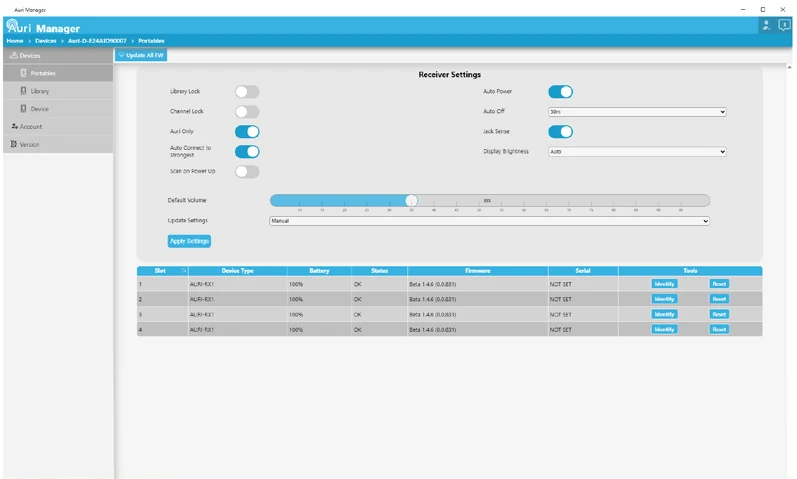Viewport: 797px width, 479px height.
Task: Click the Account sidebar icon
Action: (14, 126)
